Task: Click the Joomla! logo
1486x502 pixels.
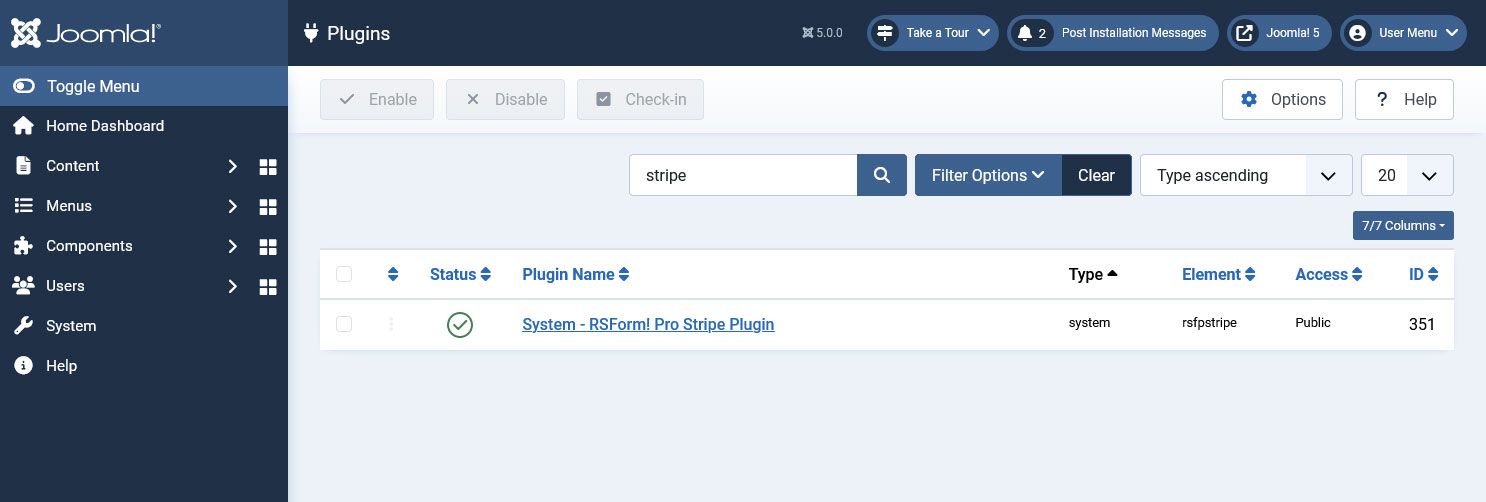Action: (x=85, y=33)
